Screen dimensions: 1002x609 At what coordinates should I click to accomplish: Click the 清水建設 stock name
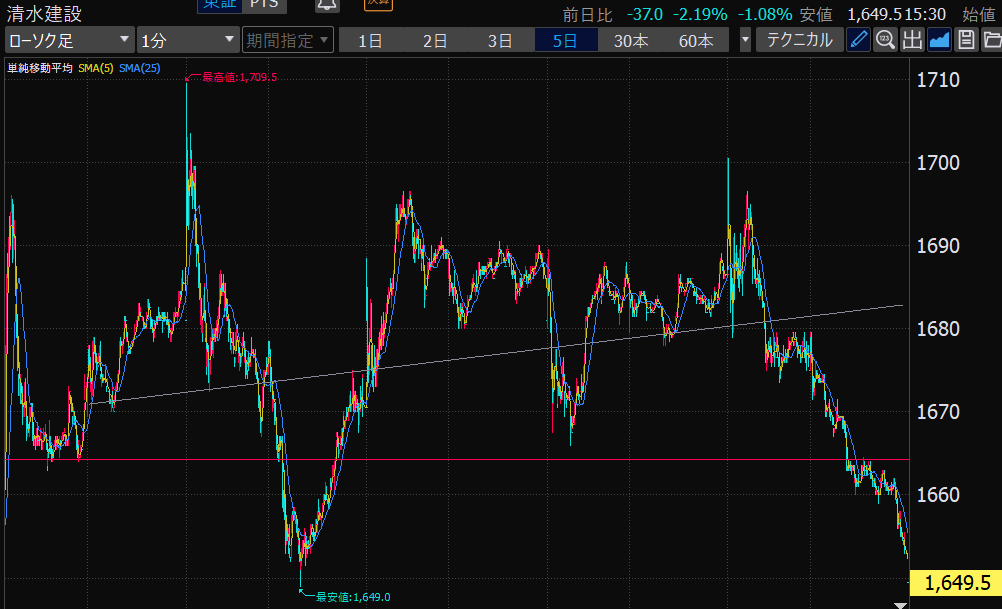(44, 13)
